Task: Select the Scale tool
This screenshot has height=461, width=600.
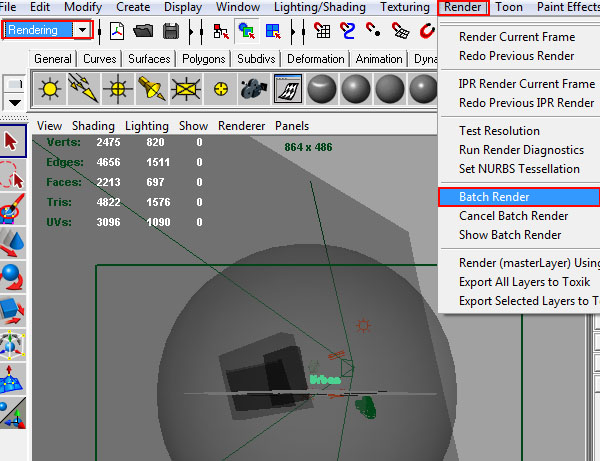Action: point(13,311)
